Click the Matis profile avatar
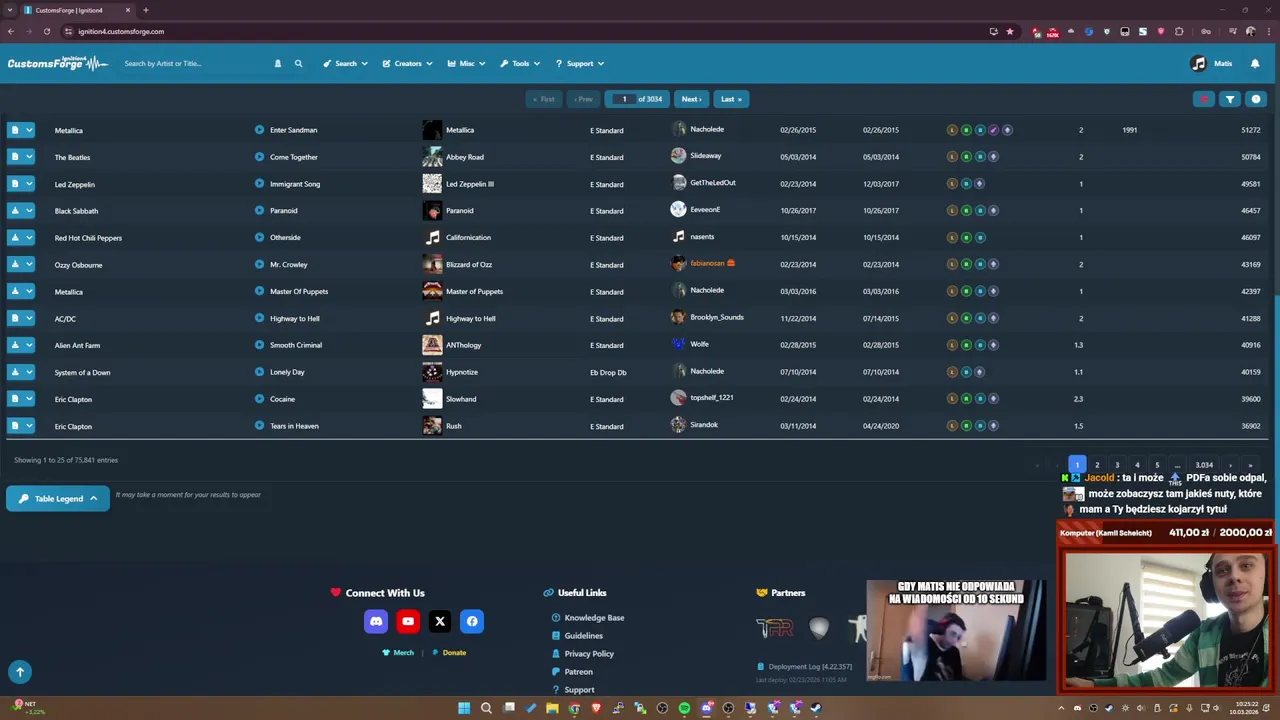 [x=1199, y=63]
